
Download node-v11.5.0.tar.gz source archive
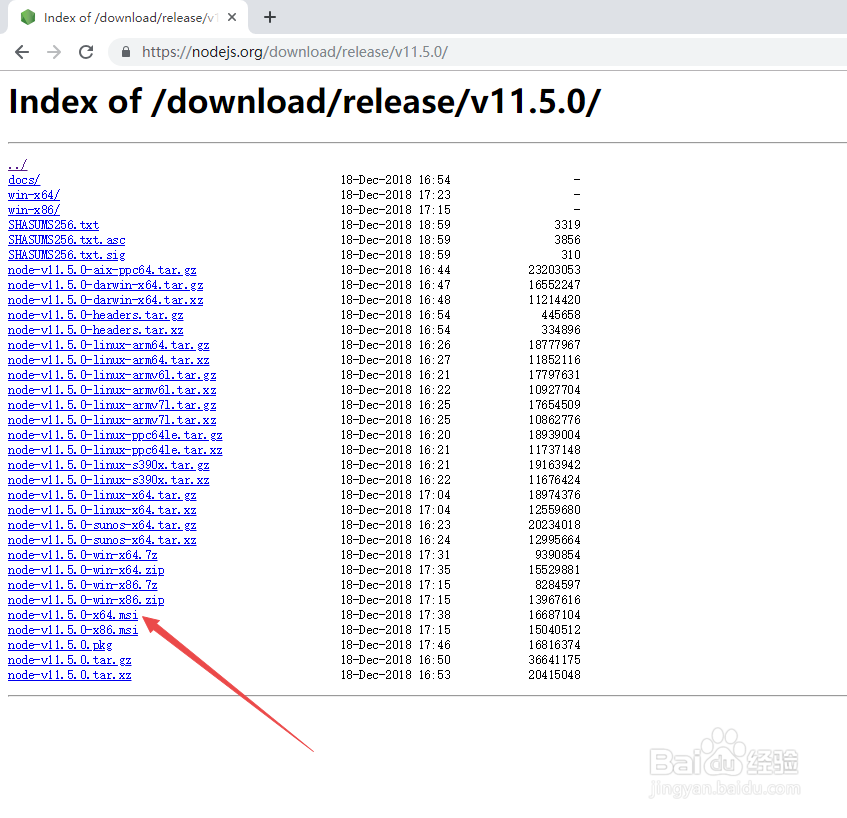pyautogui.click(x=70, y=660)
